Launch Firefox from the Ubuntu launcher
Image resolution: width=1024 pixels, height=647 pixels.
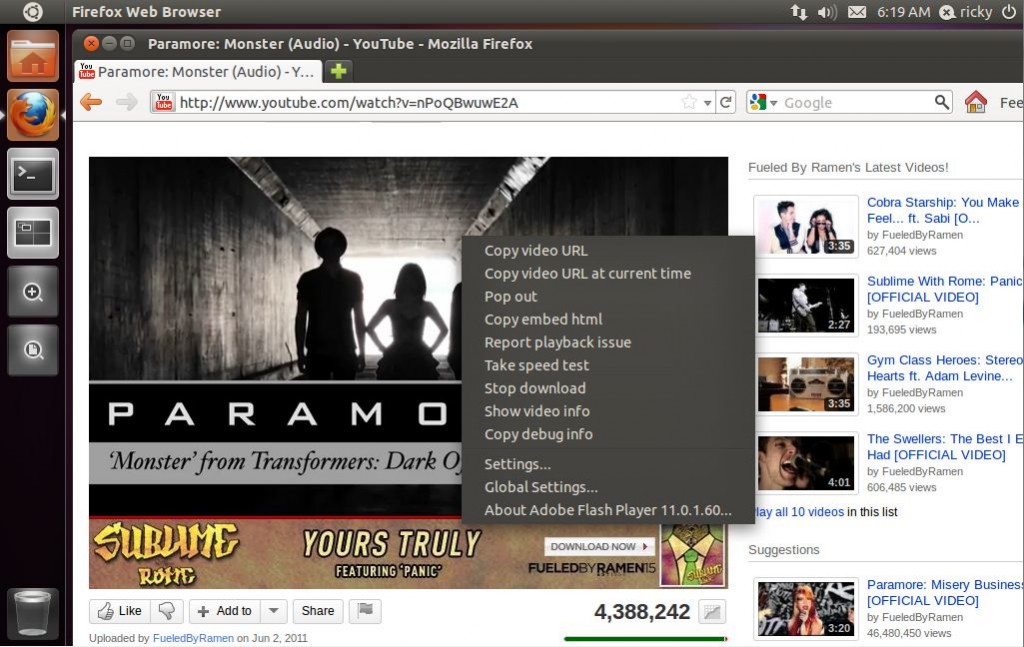click(x=33, y=114)
